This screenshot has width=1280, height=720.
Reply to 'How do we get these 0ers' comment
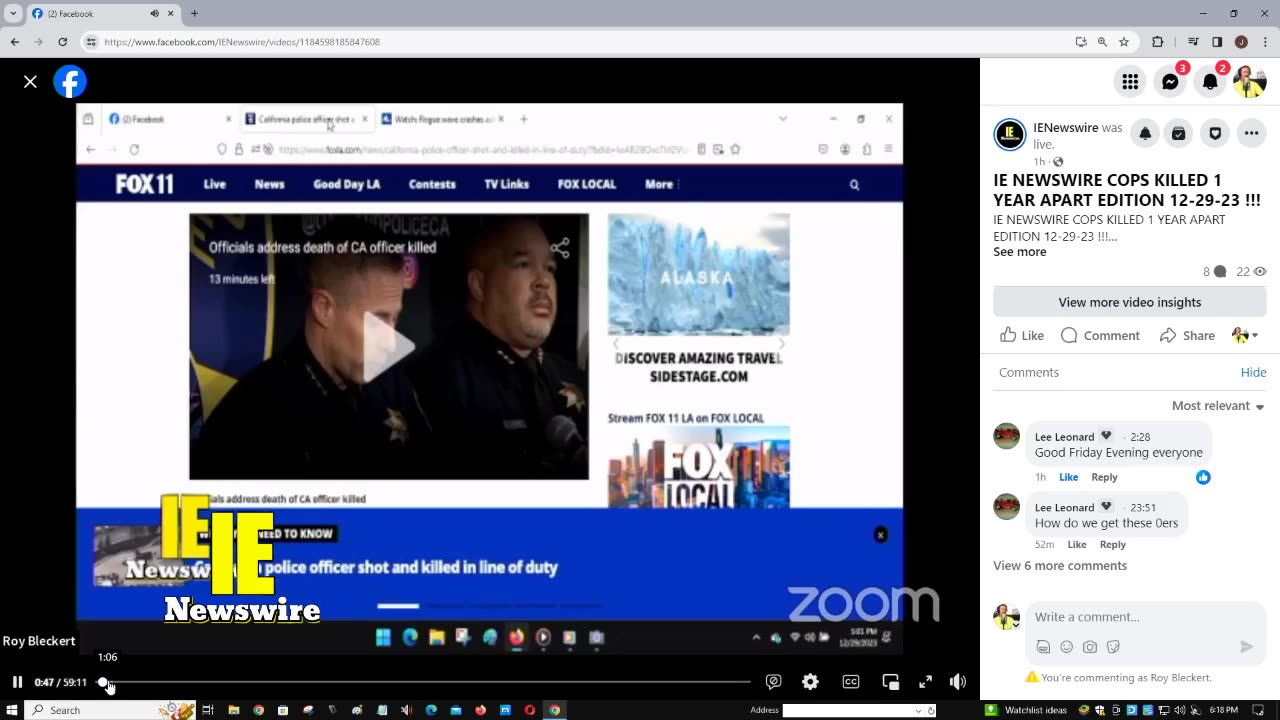tap(1112, 545)
